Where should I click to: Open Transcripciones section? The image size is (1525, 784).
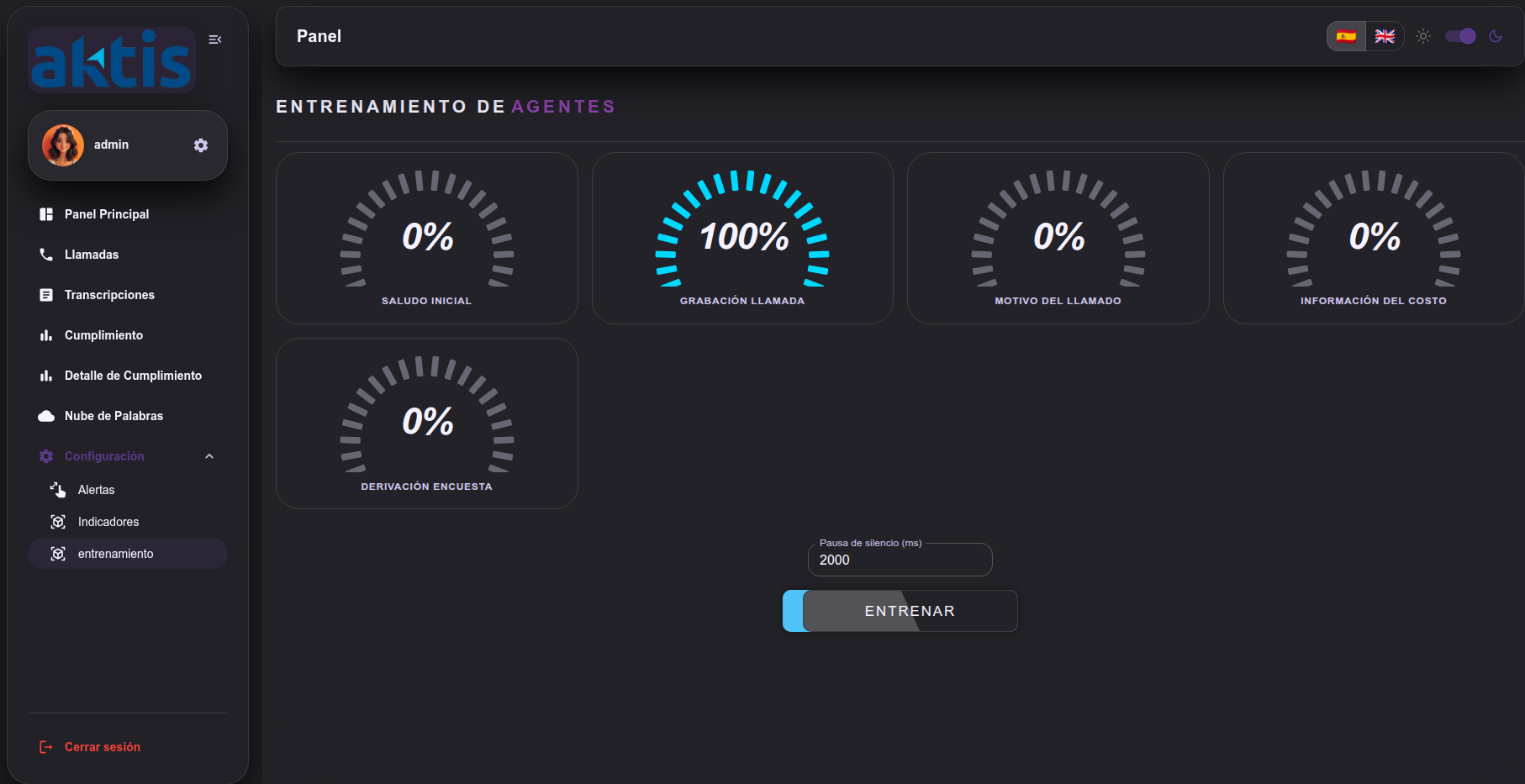pyautogui.click(x=128, y=295)
